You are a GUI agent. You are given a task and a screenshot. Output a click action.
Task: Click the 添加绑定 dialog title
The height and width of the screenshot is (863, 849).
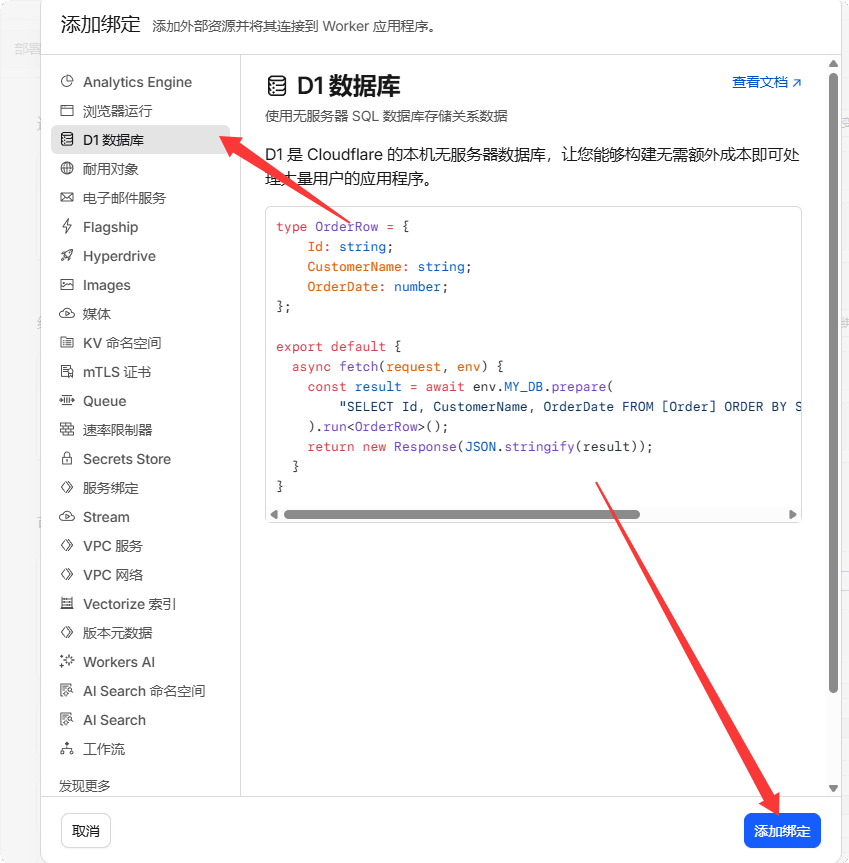pyautogui.click(x=101, y=24)
